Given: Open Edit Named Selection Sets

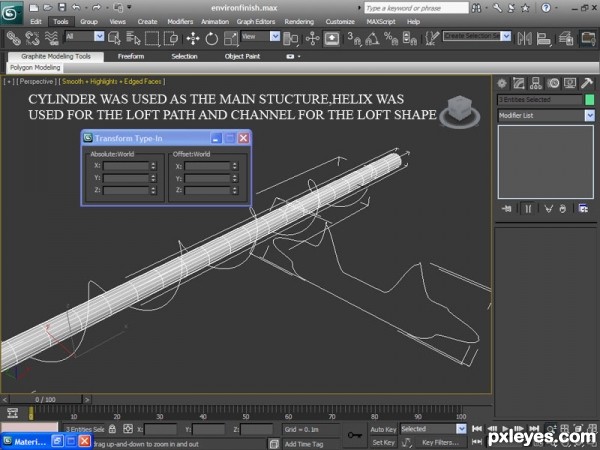Looking at the screenshot, I should (432, 38).
